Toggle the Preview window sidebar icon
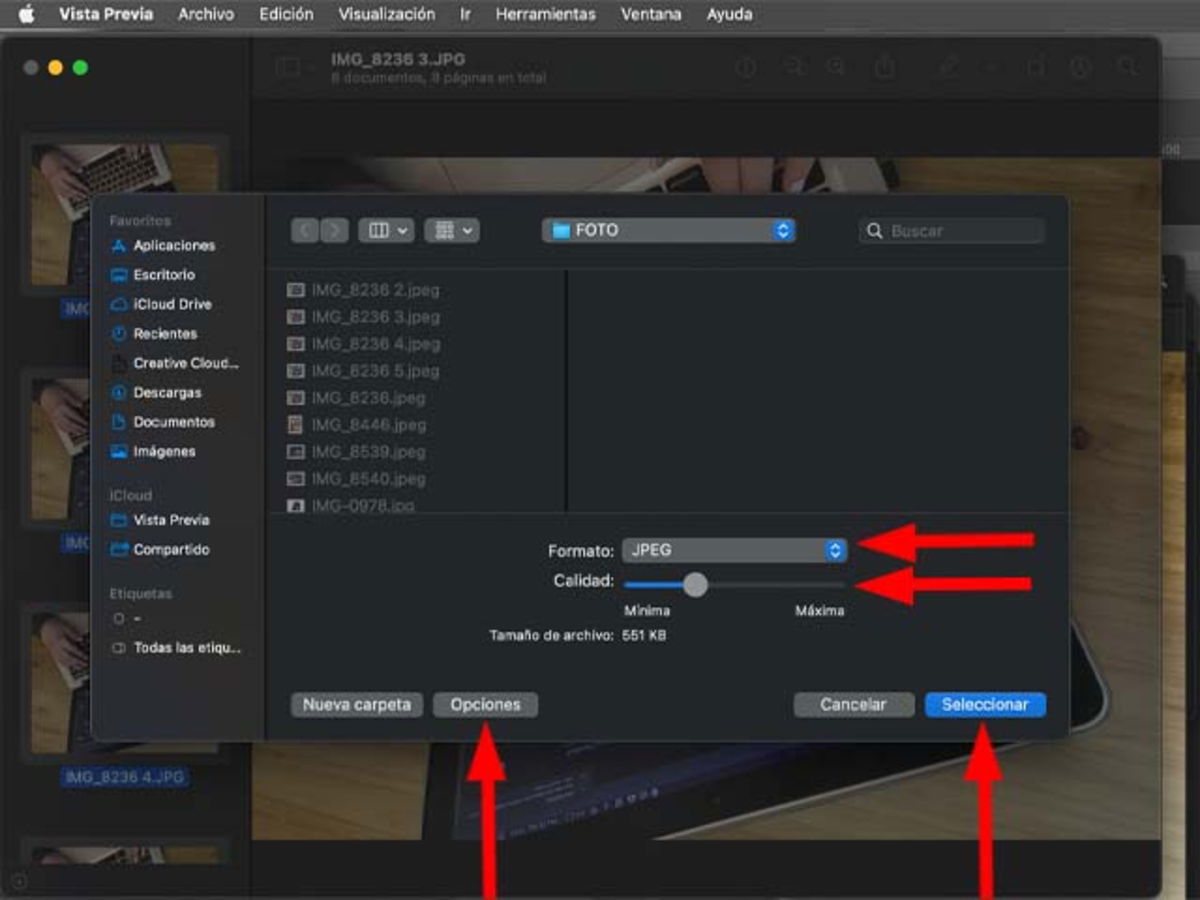Screen dimensions: 1200x900 (288, 67)
